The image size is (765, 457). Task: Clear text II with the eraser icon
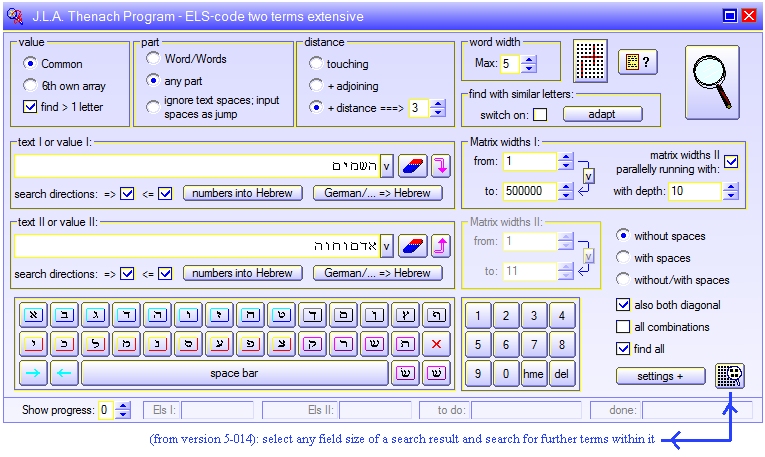click(412, 245)
